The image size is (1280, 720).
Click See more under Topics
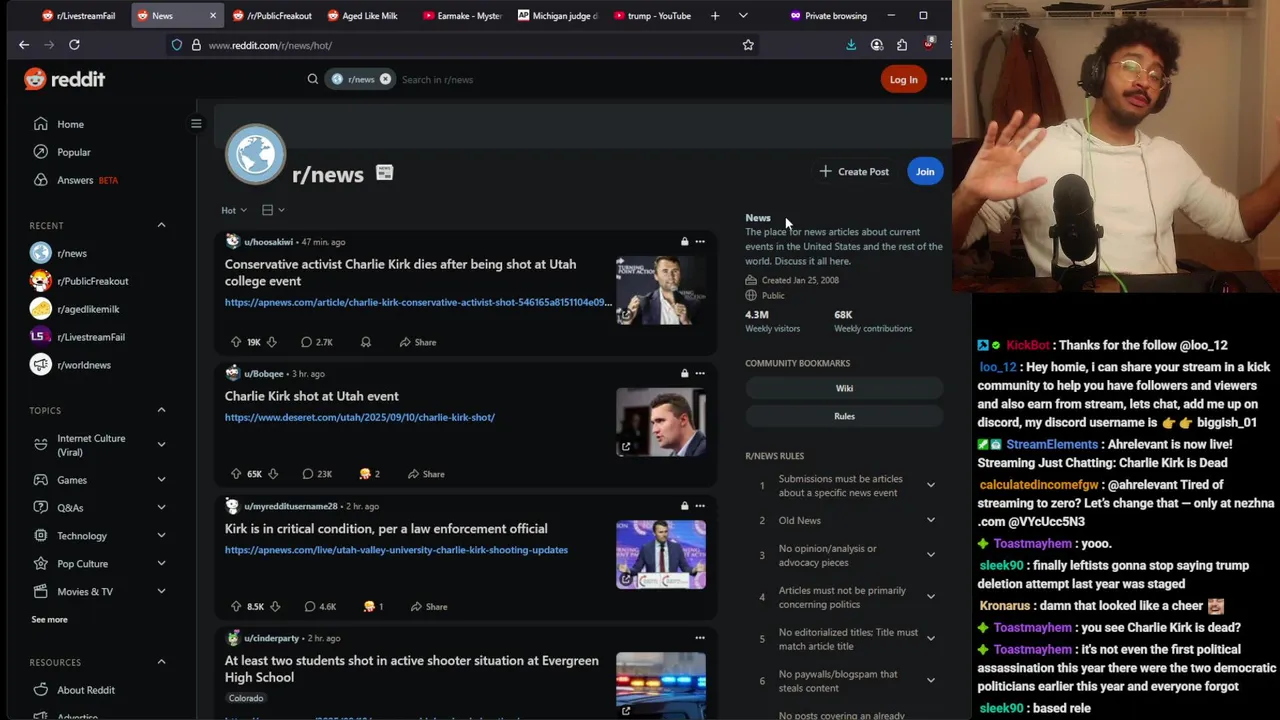(x=49, y=619)
